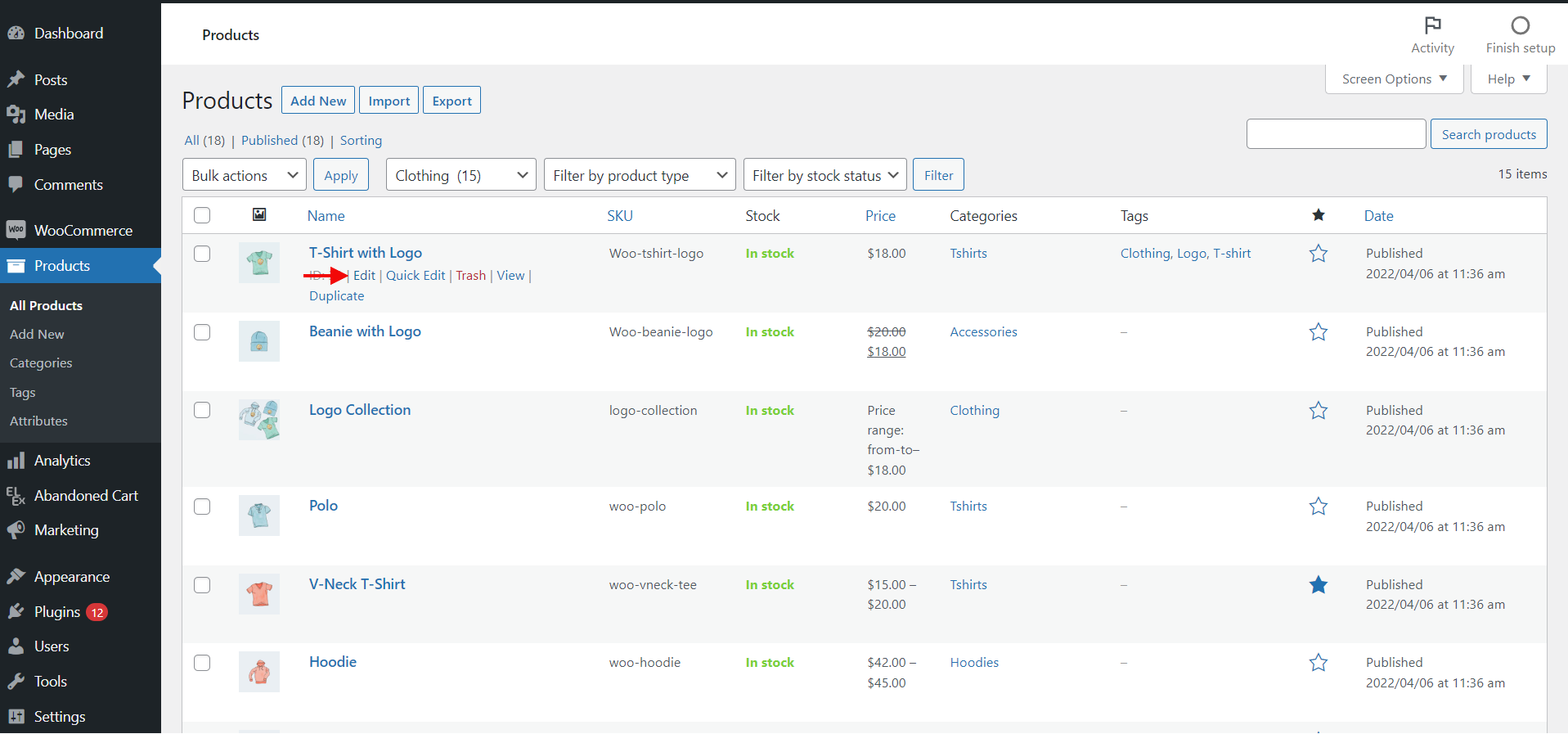Toggle featured star for Polo
The width and height of the screenshot is (1568, 734).
pyautogui.click(x=1318, y=507)
